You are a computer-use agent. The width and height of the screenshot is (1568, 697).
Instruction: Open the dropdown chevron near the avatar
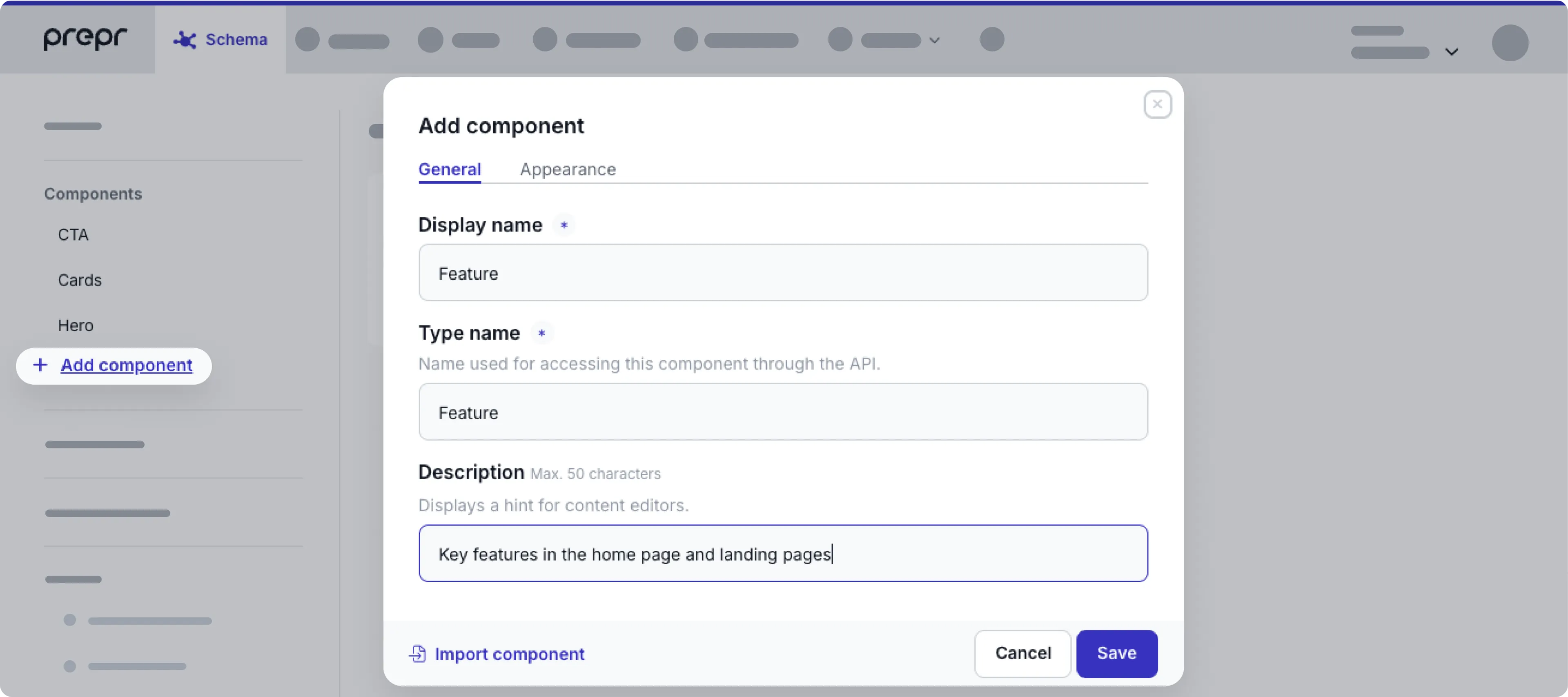point(1452,51)
